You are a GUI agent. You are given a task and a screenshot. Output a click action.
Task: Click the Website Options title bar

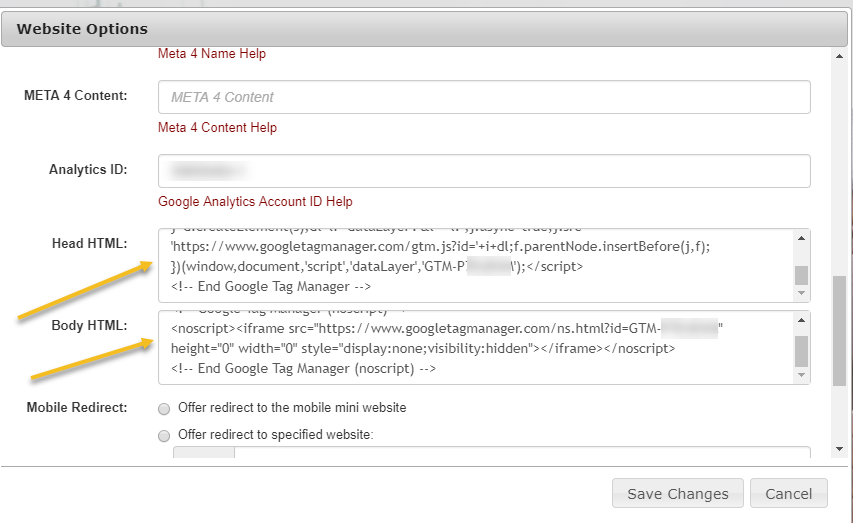(424, 29)
